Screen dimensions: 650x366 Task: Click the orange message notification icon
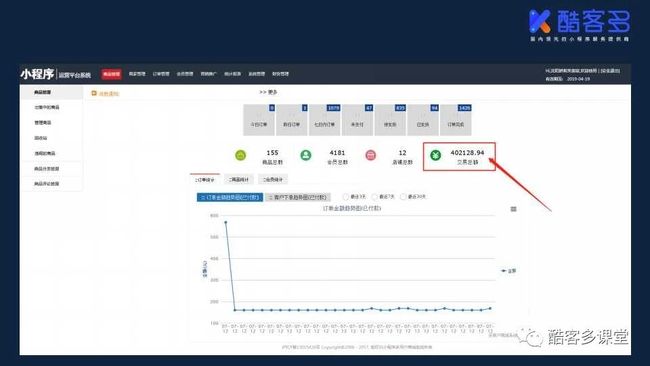(94, 93)
